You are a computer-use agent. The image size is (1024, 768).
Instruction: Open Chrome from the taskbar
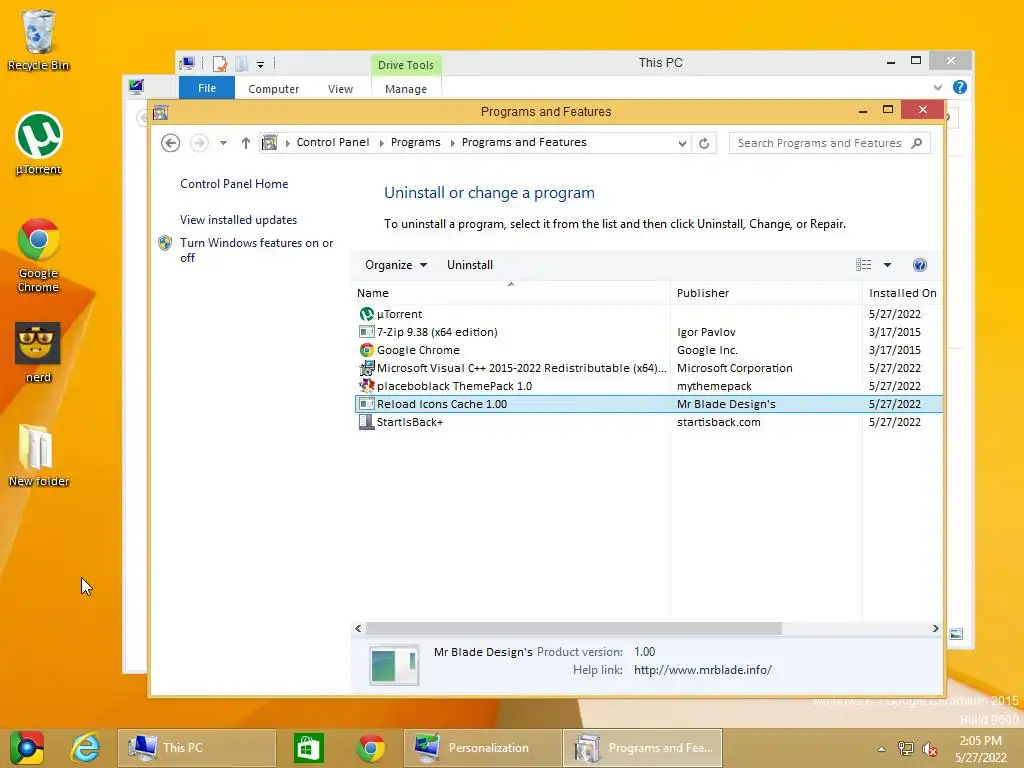[x=370, y=748]
